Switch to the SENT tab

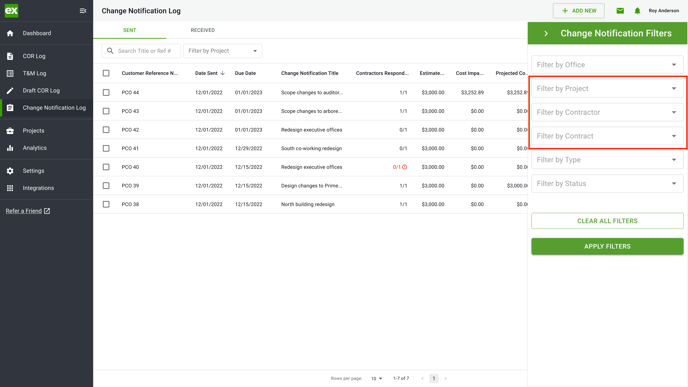pyautogui.click(x=129, y=30)
